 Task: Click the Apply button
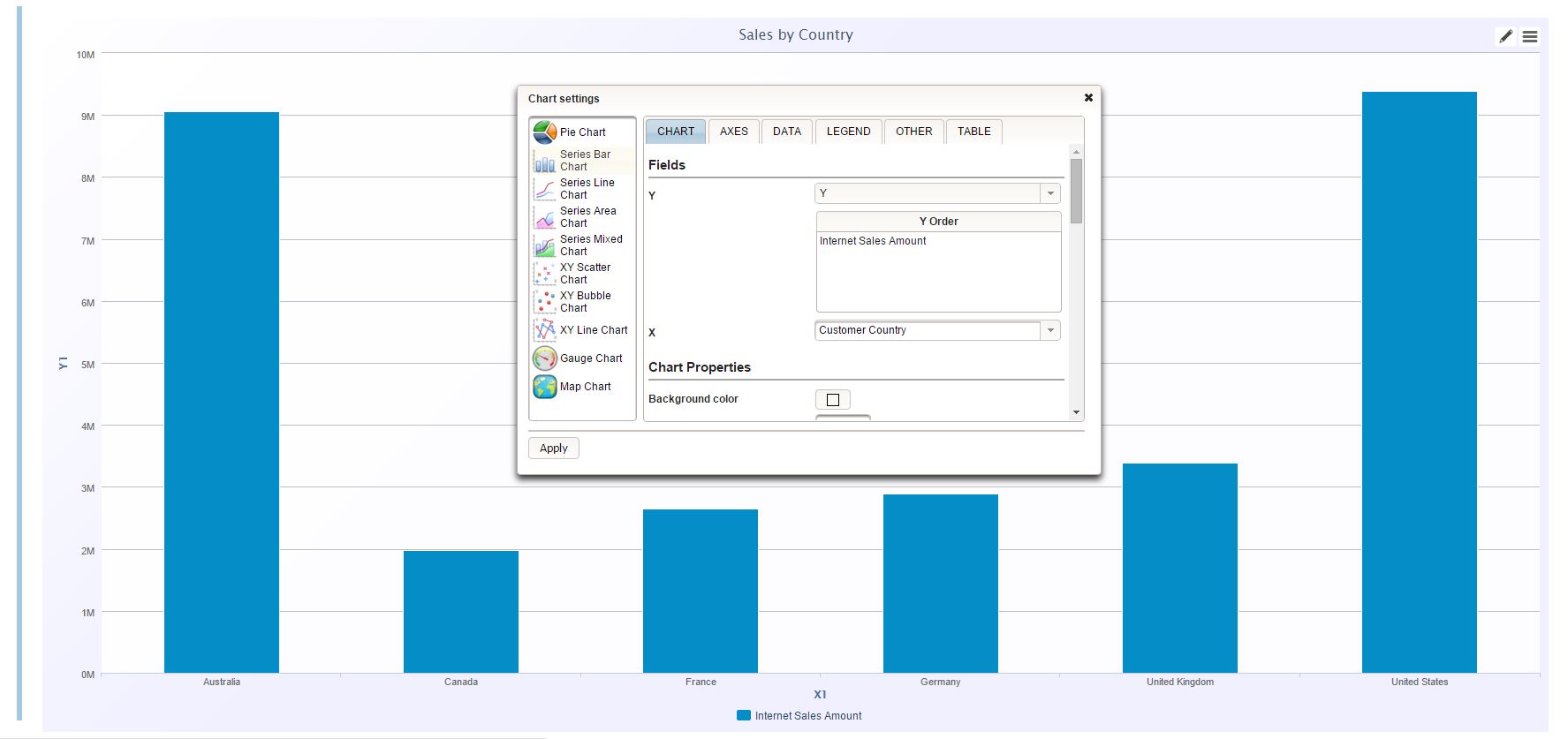(554, 449)
